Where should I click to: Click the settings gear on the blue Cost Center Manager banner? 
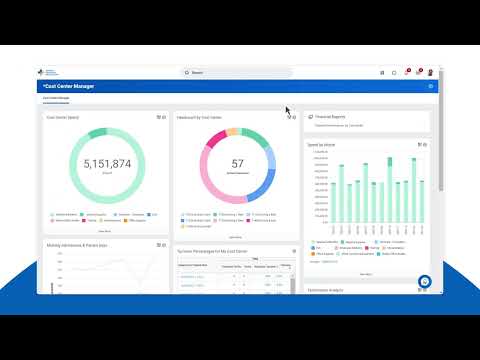pos(430,86)
